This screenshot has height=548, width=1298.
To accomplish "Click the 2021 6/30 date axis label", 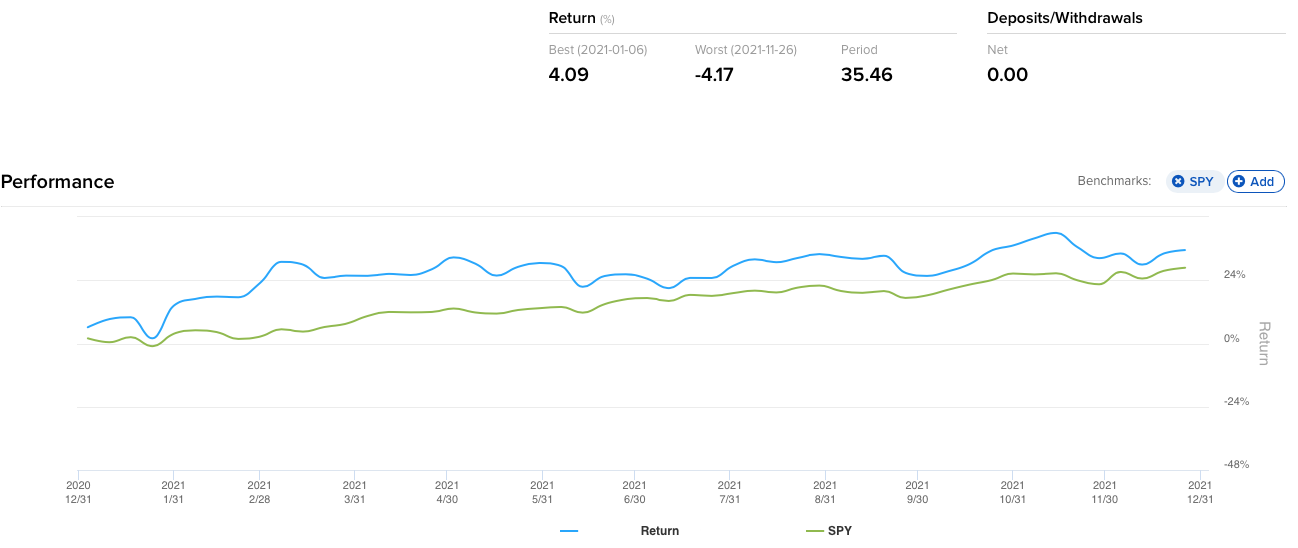I will coord(634,492).
